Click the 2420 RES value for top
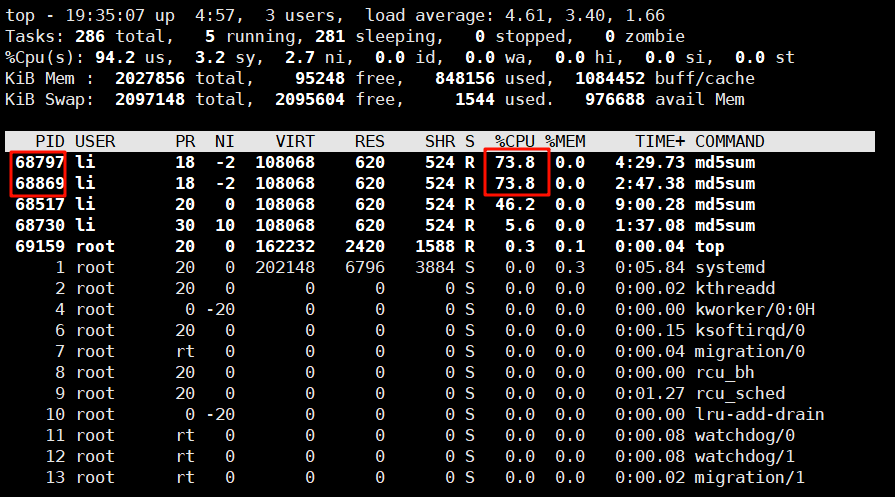This screenshot has width=895, height=497. (x=365, y=247)
